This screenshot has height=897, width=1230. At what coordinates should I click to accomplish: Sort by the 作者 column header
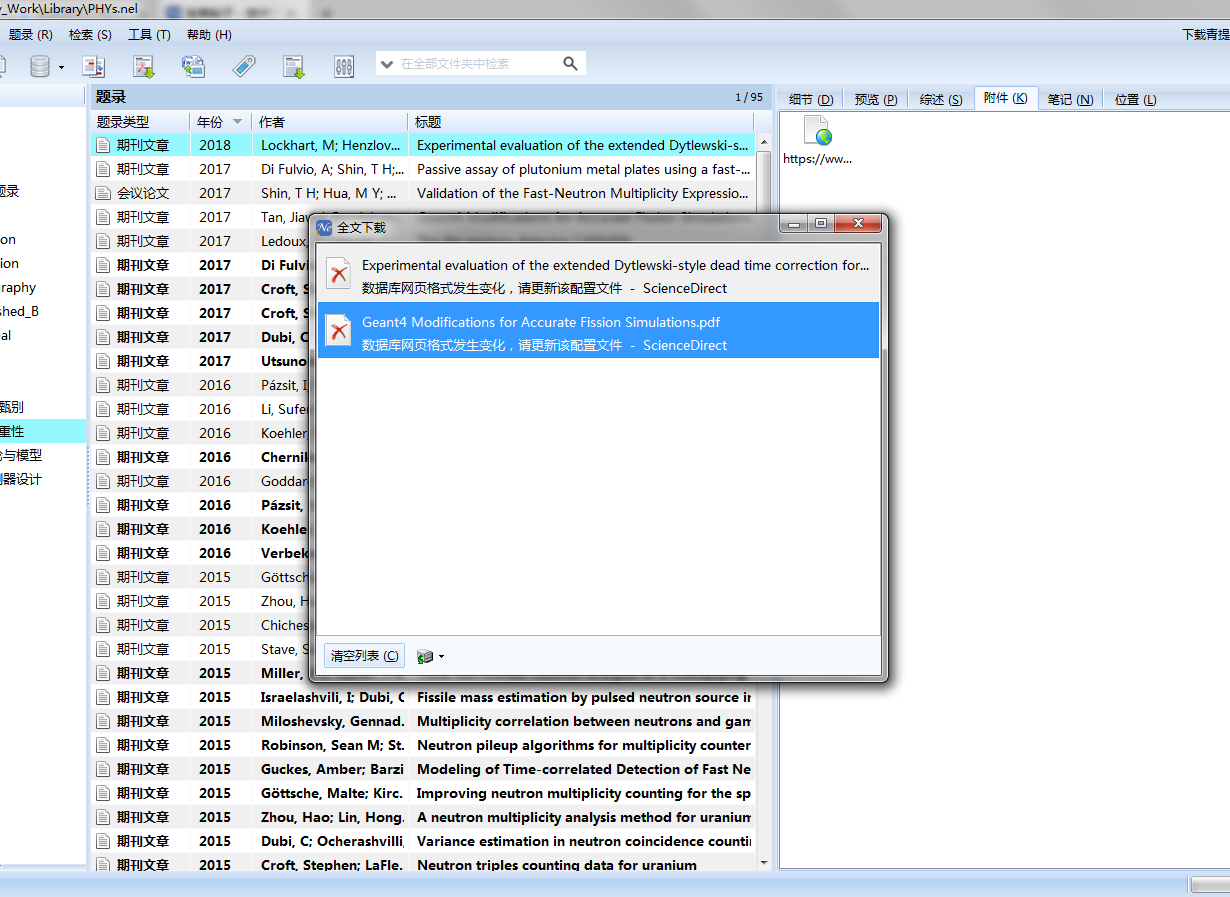click(329, 122)
